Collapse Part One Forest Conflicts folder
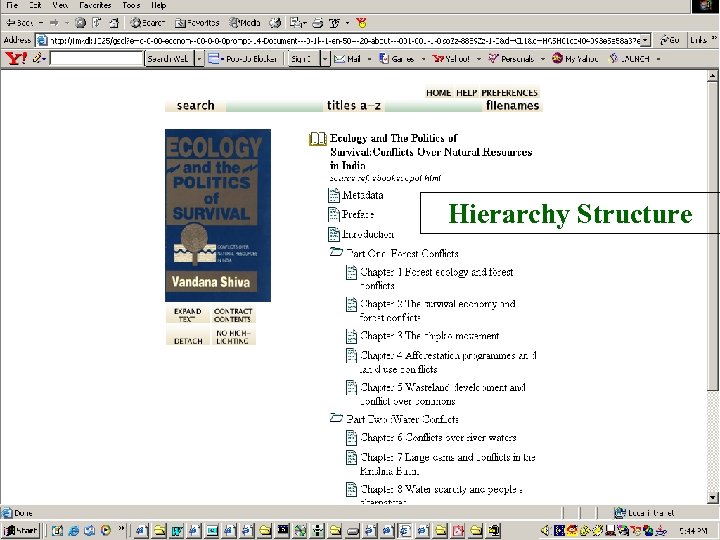Screen dimensions: 720x540 click(x=337, y=252)
